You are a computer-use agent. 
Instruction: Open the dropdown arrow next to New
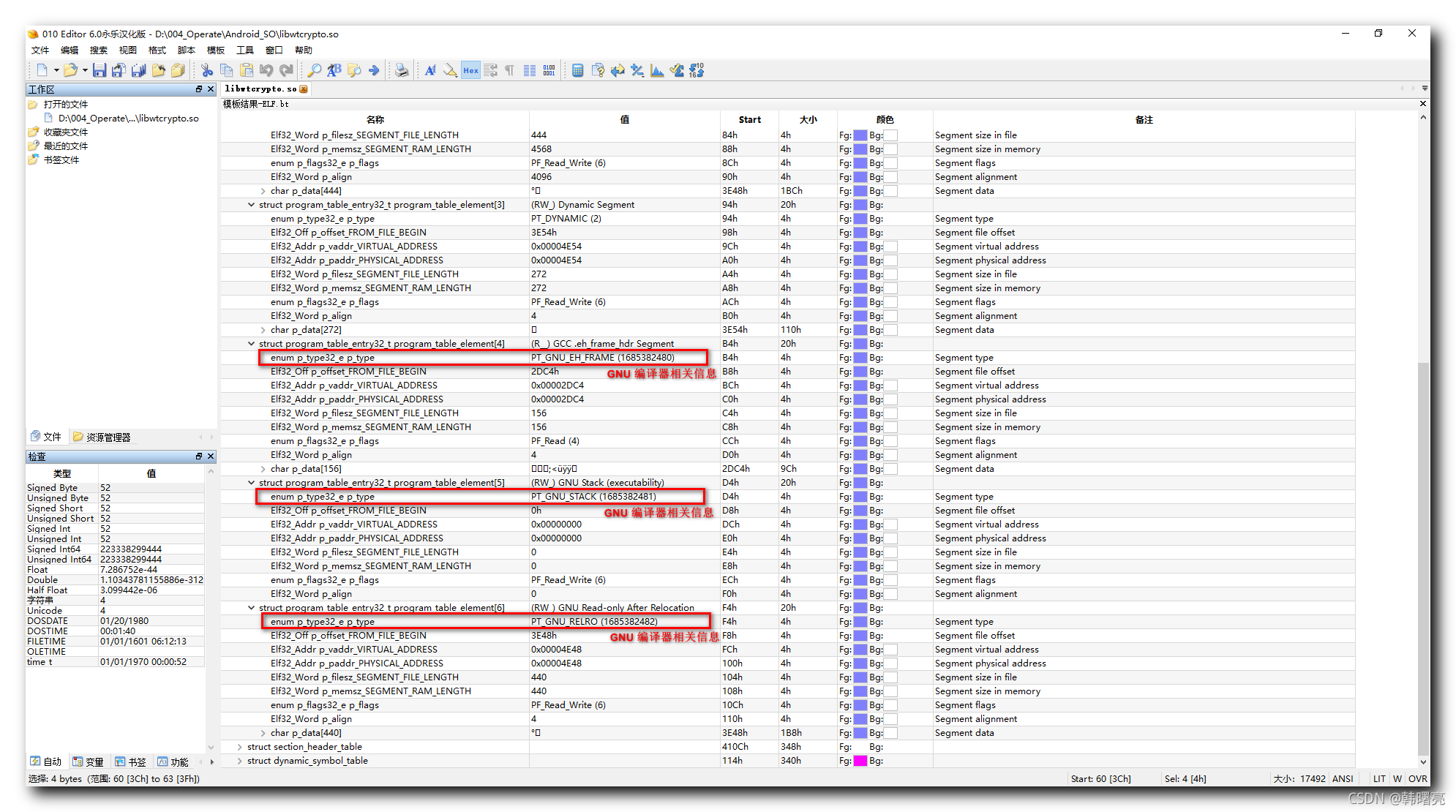(56, 70)
